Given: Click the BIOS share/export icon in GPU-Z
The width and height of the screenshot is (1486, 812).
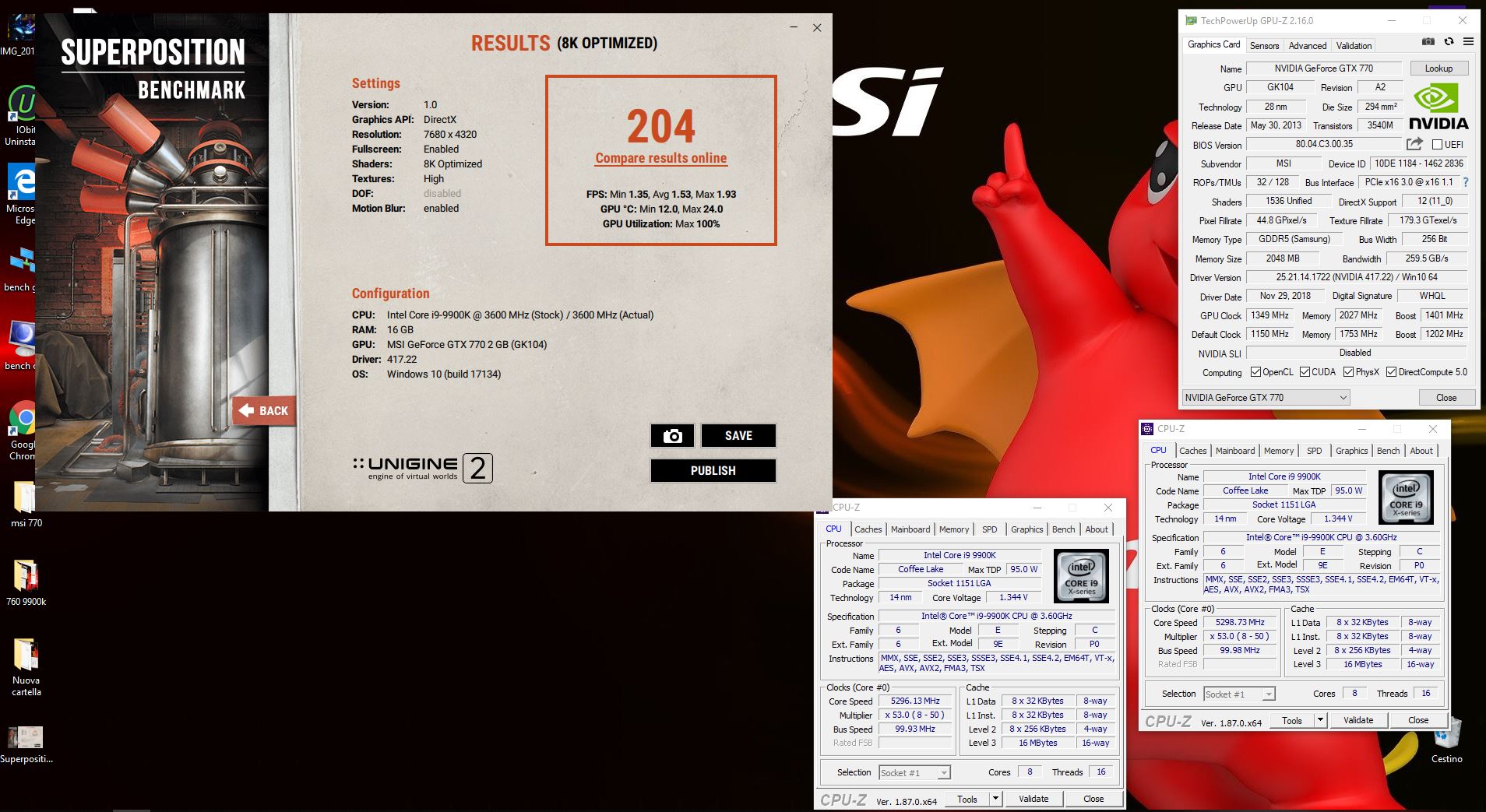Looking at the screenshot, I should pyautogui.click(x=1414, y=144).
